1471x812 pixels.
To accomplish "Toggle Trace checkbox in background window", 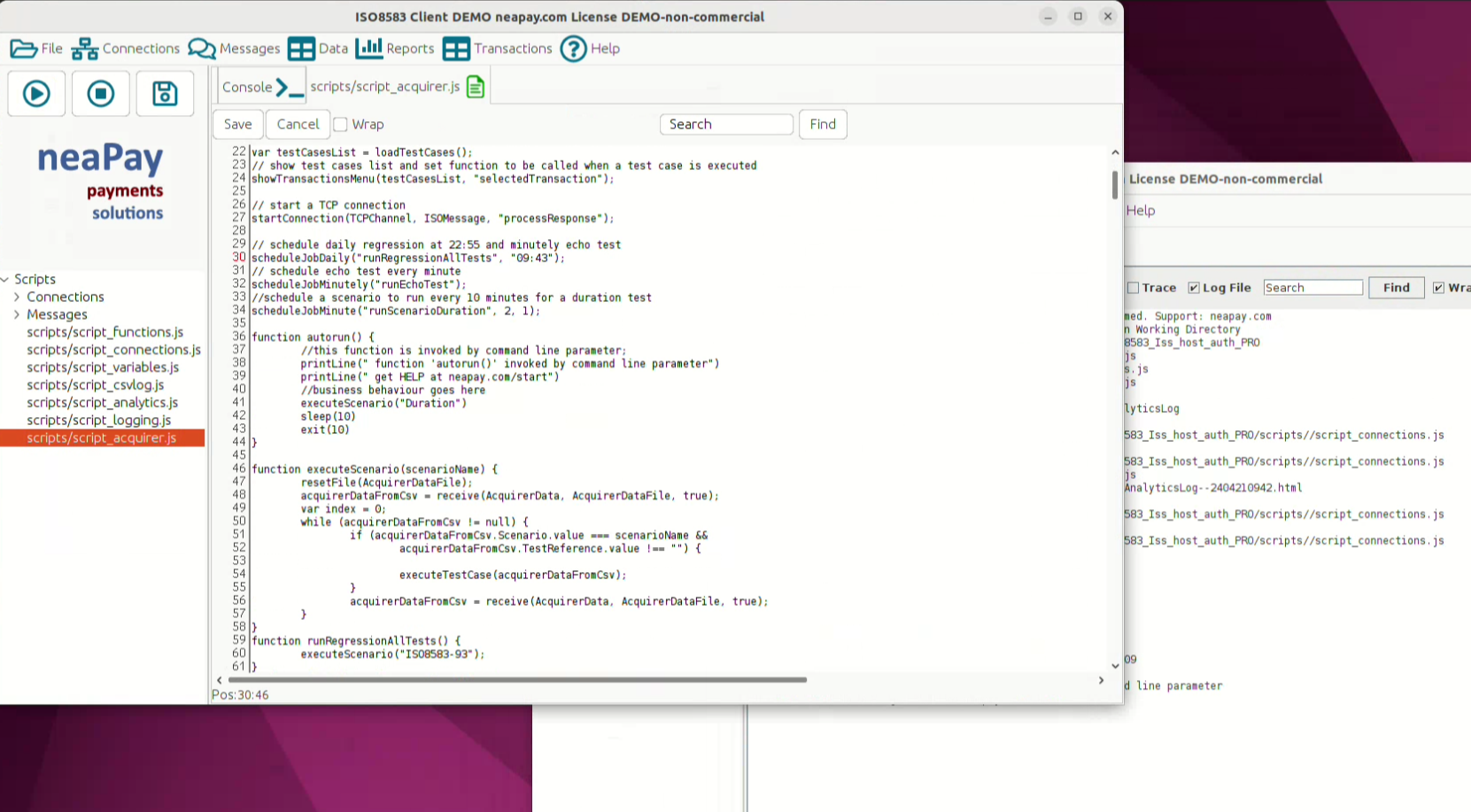I will click(1133, 288).
